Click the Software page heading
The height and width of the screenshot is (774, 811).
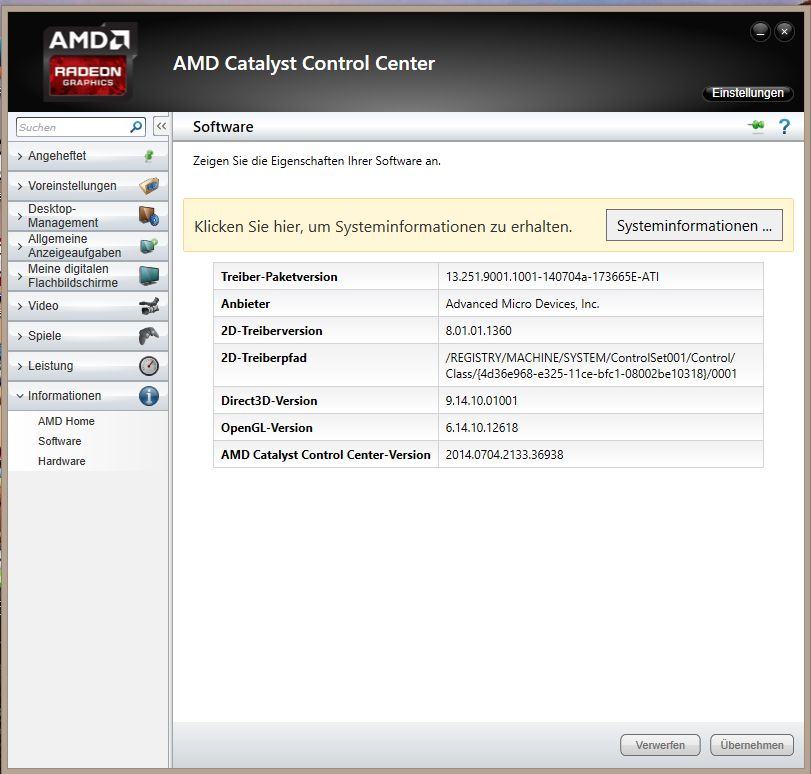tap(223, 127)
